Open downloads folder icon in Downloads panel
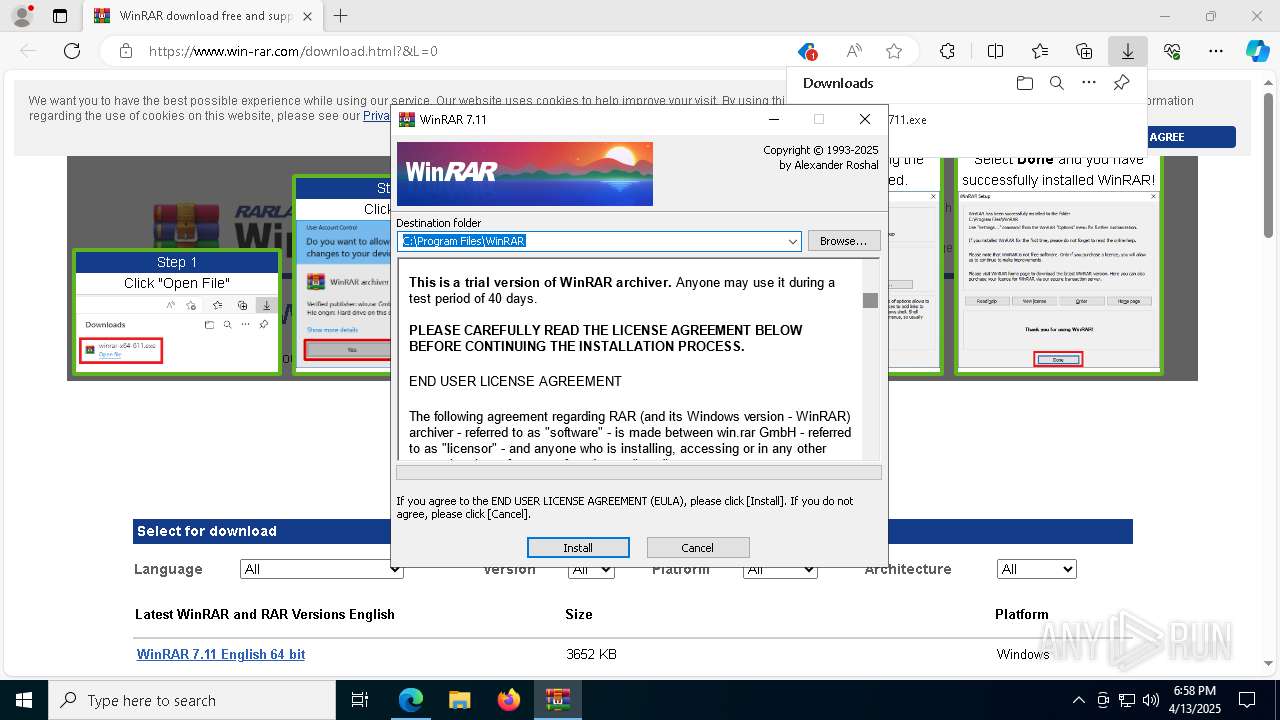 click(1024, 83)
